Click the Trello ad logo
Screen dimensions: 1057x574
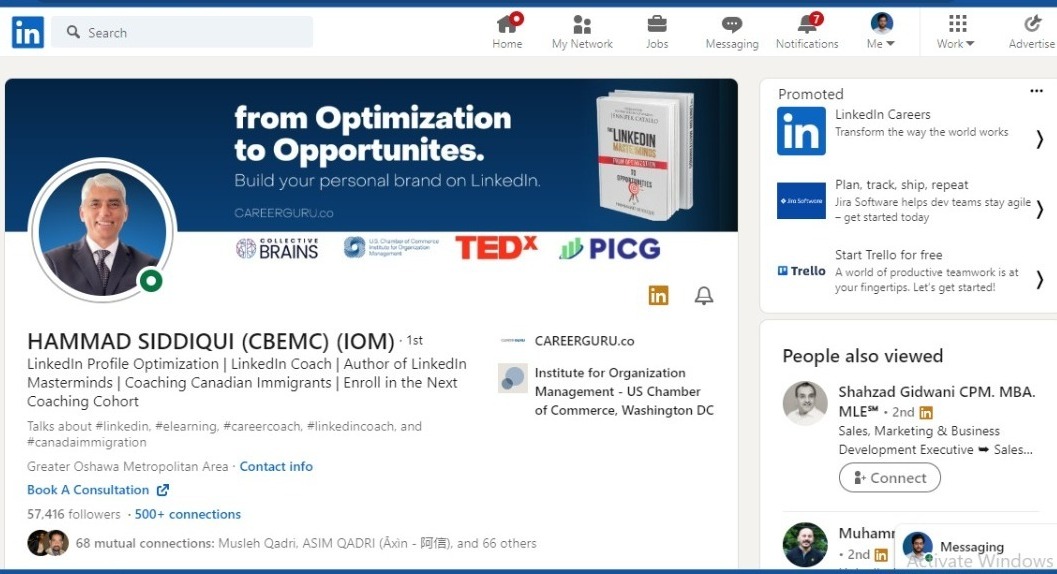click(801, 270)
